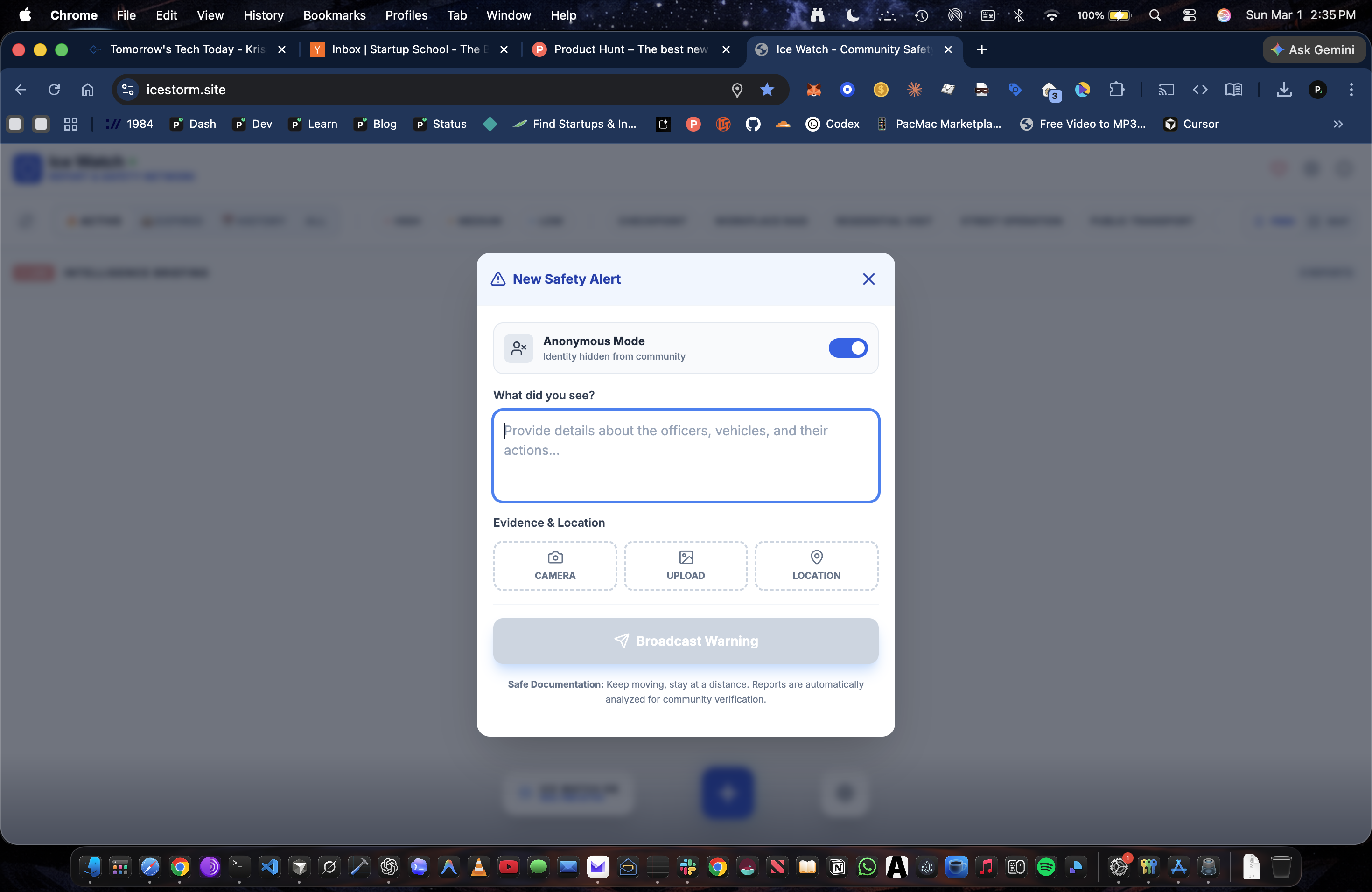Open the Codex bookmark
Screen dimensions: 1372x892
click(832, 124)
